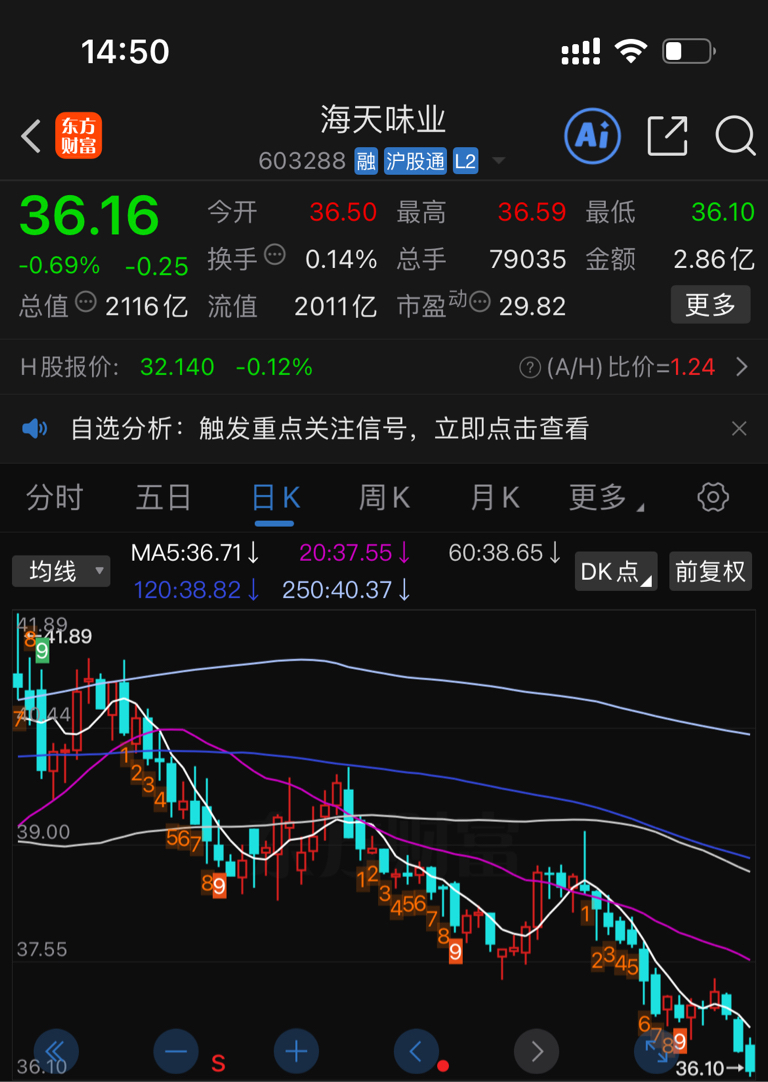768x1082 pixels.
Task: Open the 更多 chart period dropdown
Action: pos(606,497)
